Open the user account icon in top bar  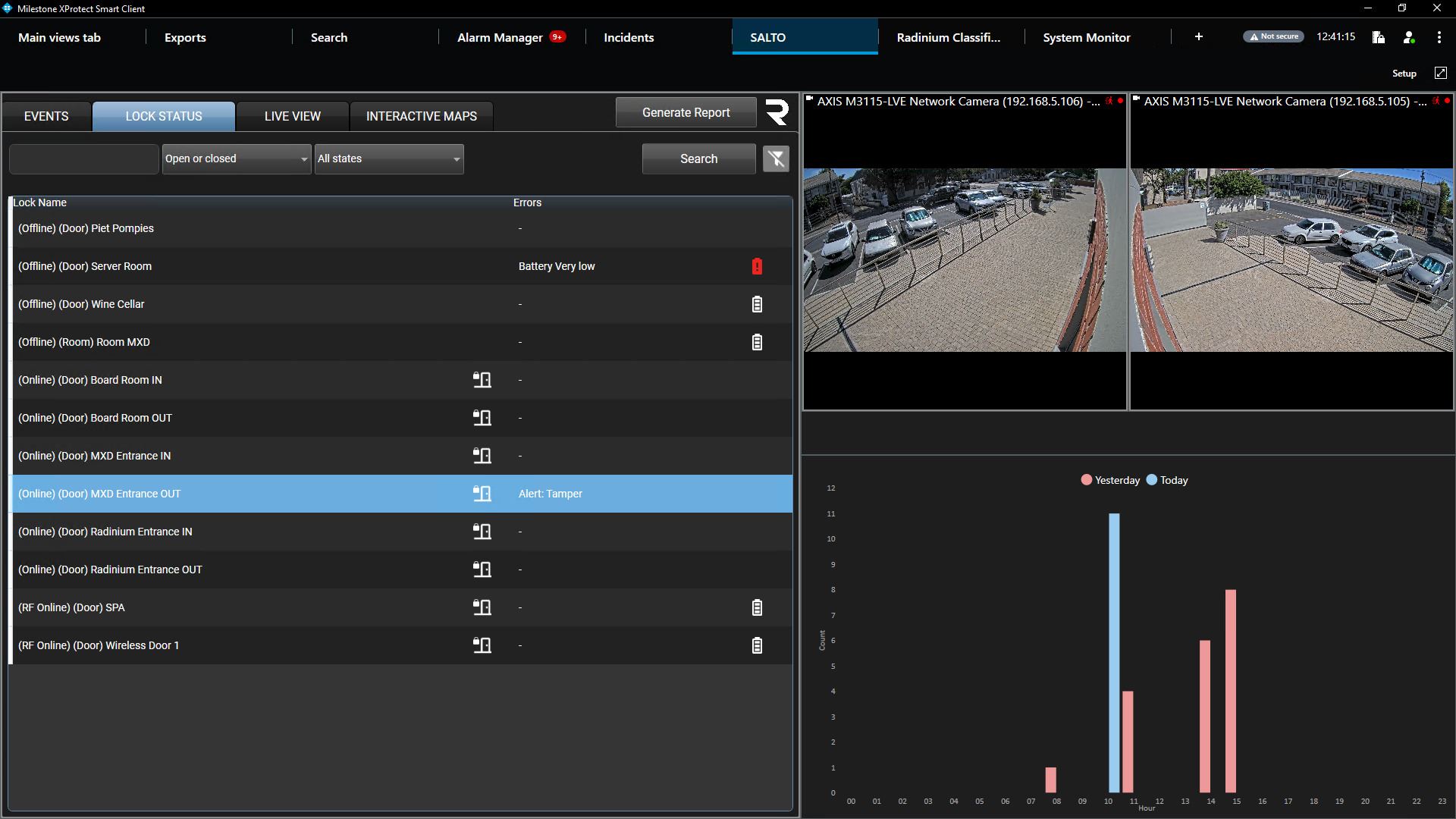[x=1408, y=37]
